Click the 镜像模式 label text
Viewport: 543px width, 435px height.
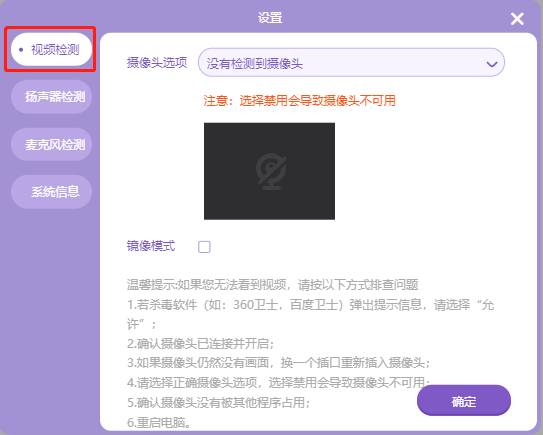151,246
